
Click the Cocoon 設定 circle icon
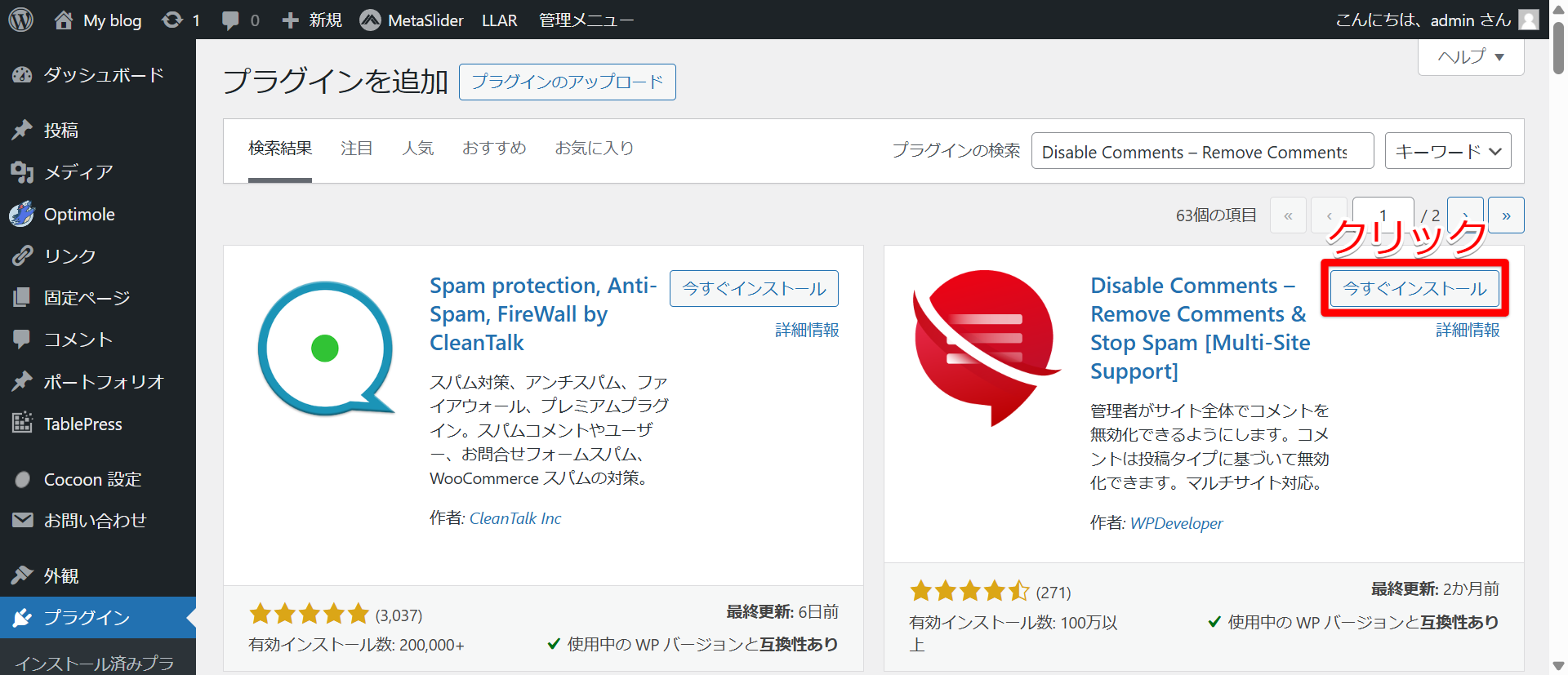pyautogui.click(x=22, y=479)
